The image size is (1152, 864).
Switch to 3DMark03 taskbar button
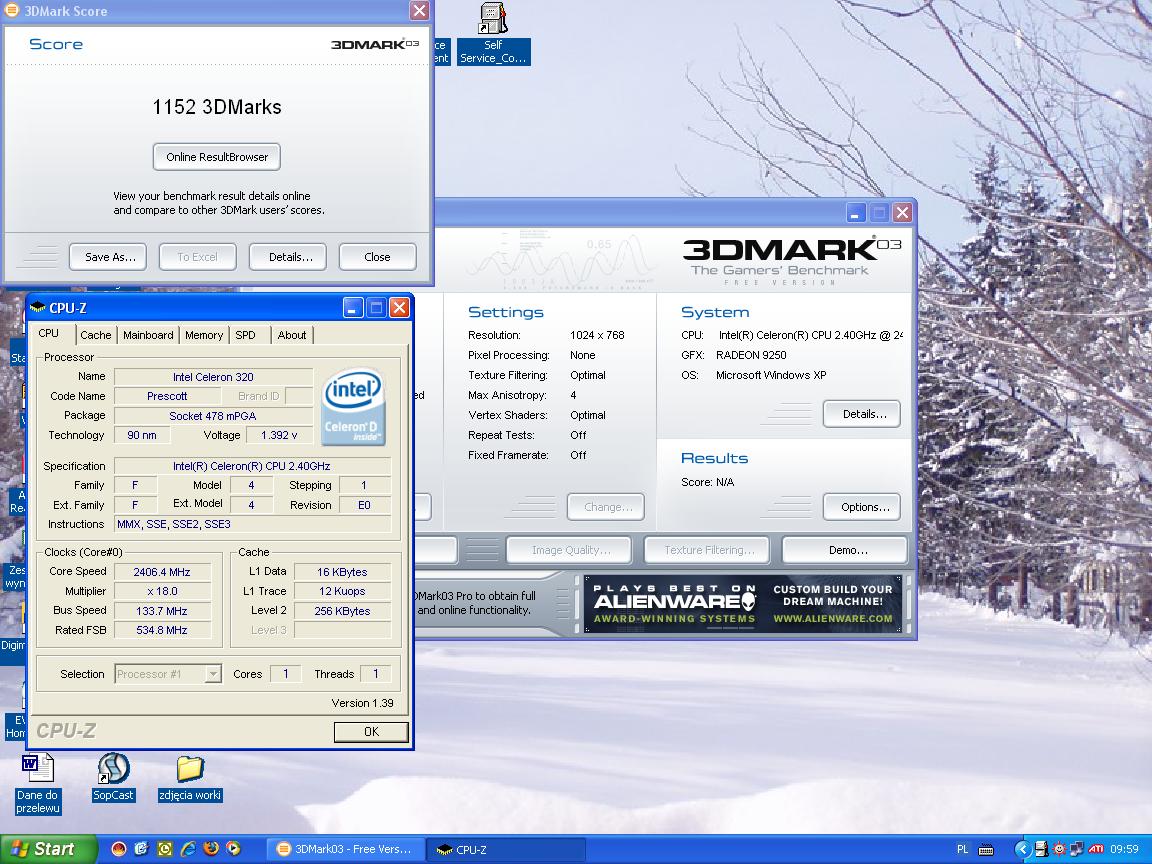[x=345, y=849]
